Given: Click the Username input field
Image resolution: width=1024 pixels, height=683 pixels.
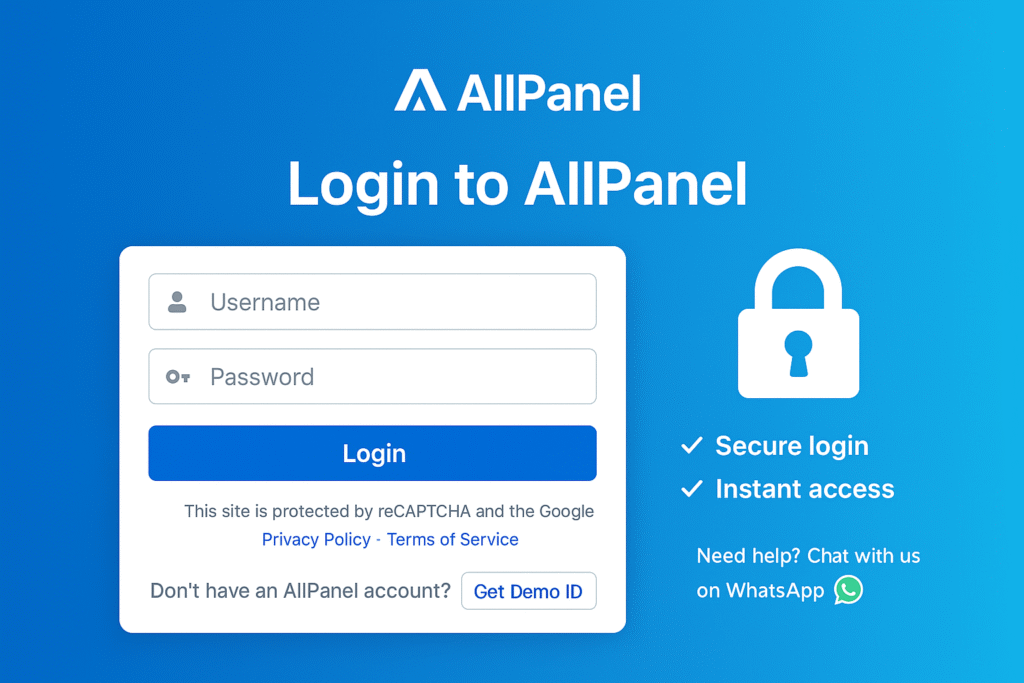Looking at the screenshot, I should (x=372, y=301).
